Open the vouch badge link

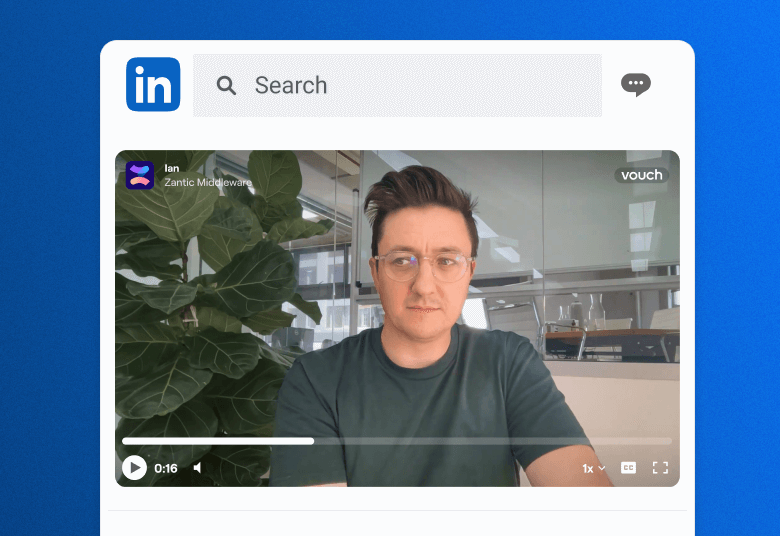point(642,175)
